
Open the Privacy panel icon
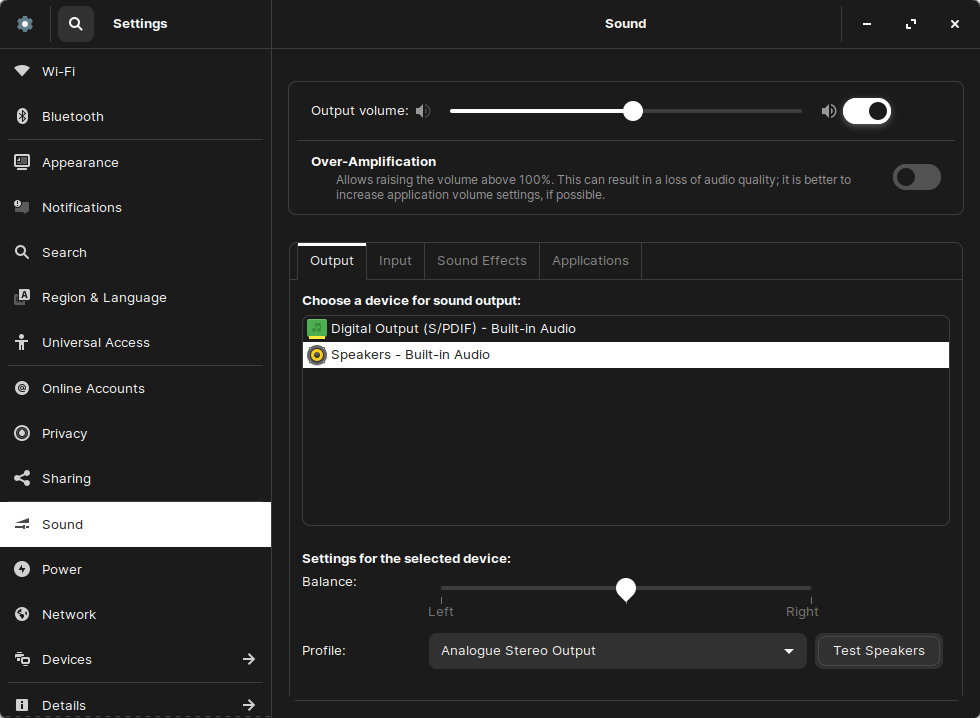coord(22,433)
